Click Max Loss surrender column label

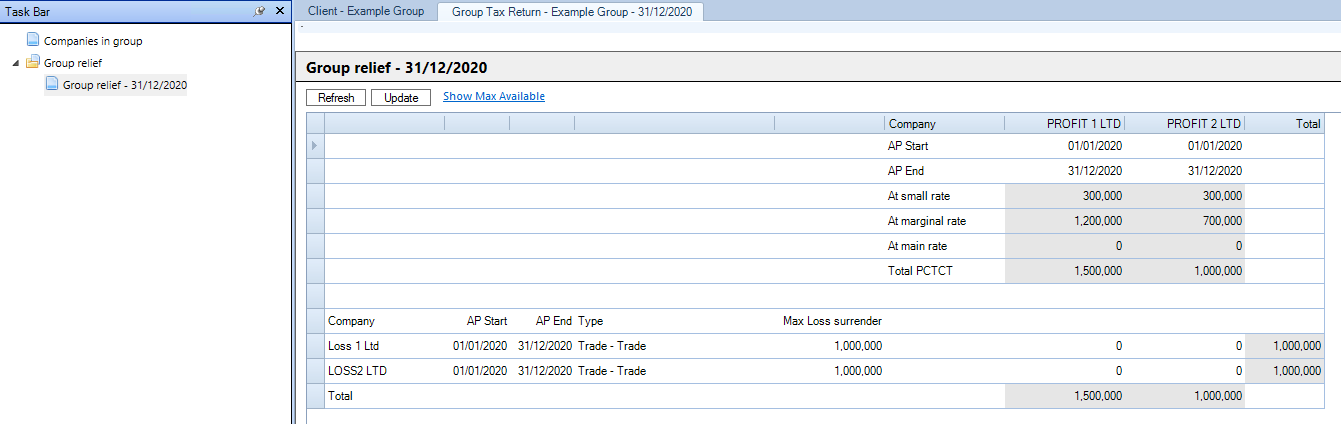click(x=832, y=321)
